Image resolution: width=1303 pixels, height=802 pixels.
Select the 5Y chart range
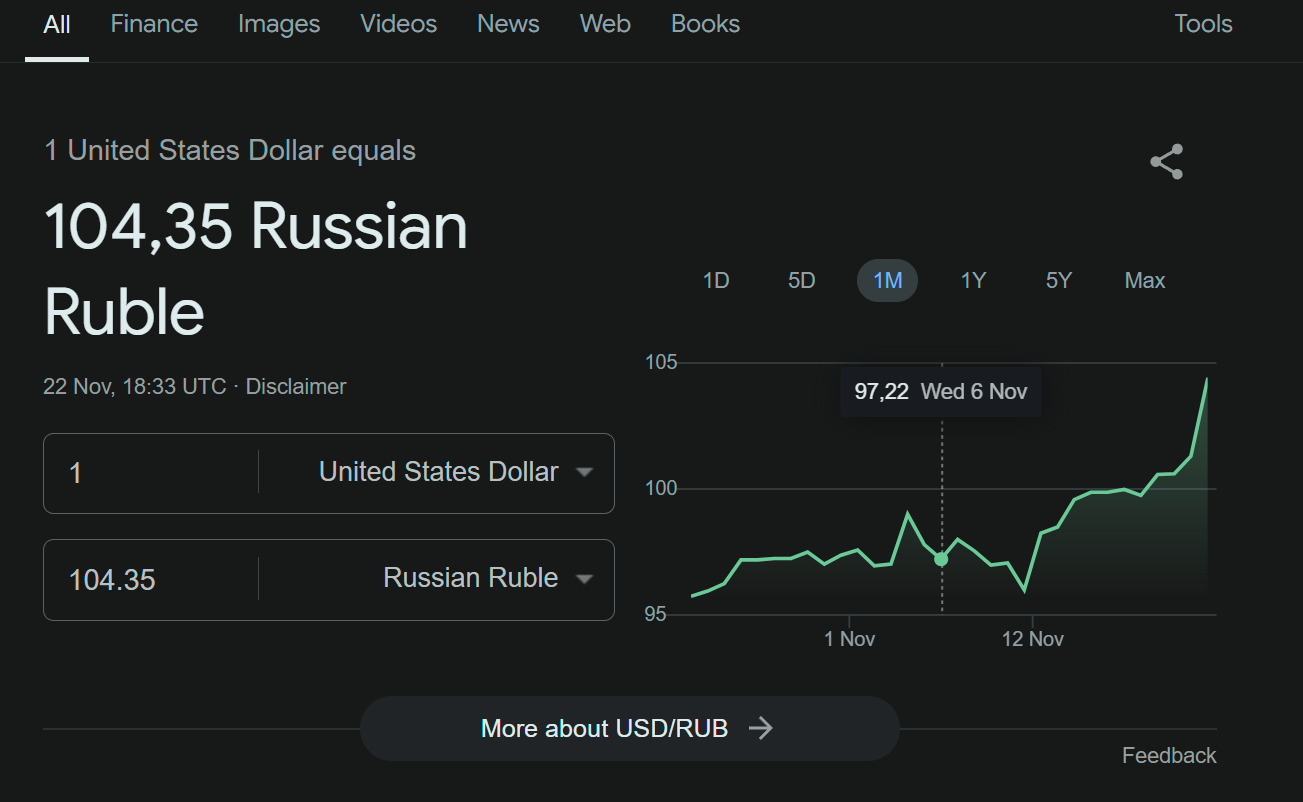coord(1059,281)
